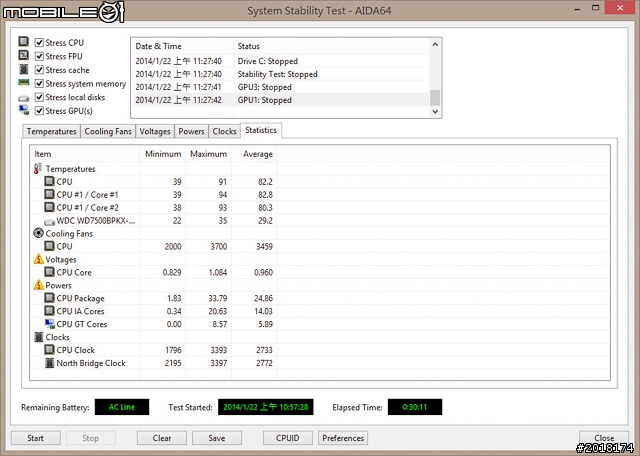Click the Clear button

(162, 438)
